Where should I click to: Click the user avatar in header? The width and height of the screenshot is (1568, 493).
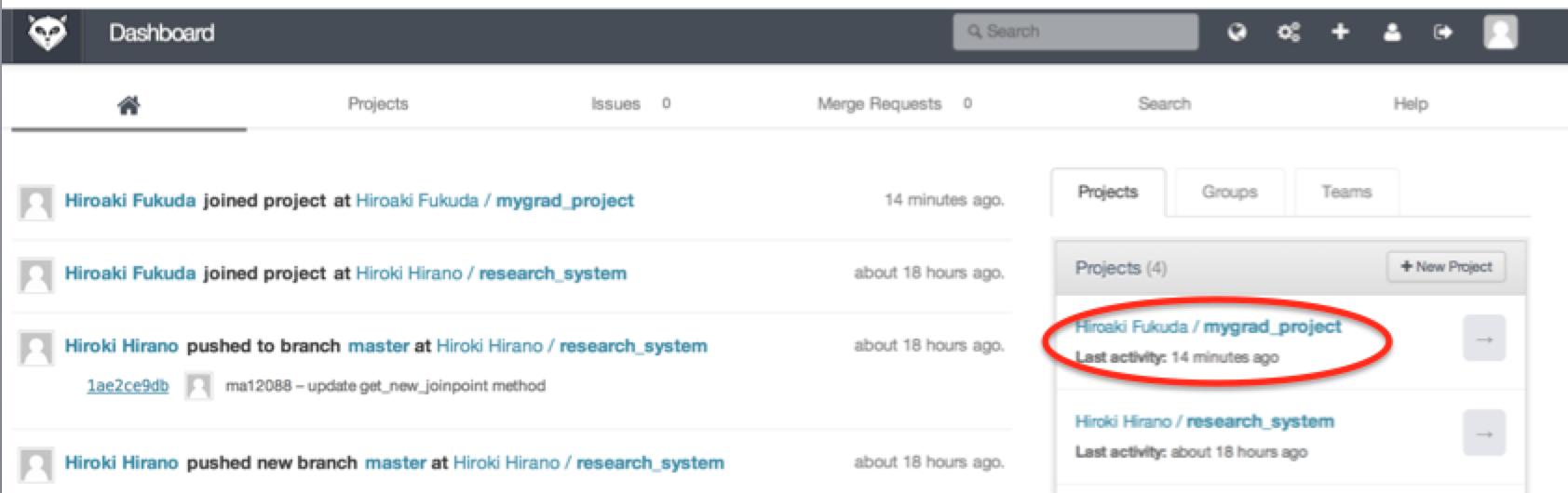1500,33
